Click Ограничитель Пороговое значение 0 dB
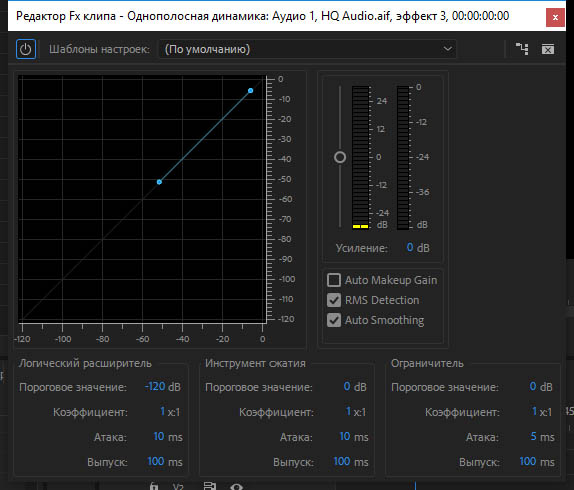Screen dimensions: 574x490 pos(533,386)
